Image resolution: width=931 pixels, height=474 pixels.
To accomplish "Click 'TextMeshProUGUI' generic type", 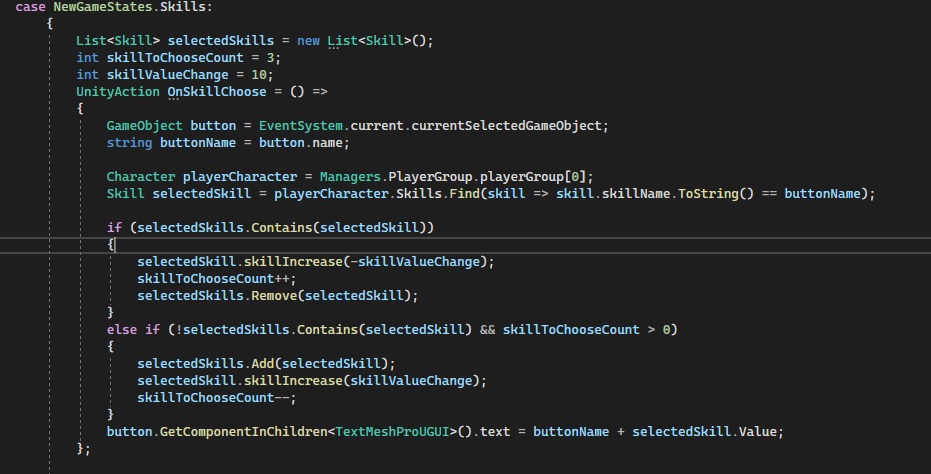I will pyautogui.click(x=392, y=432).
